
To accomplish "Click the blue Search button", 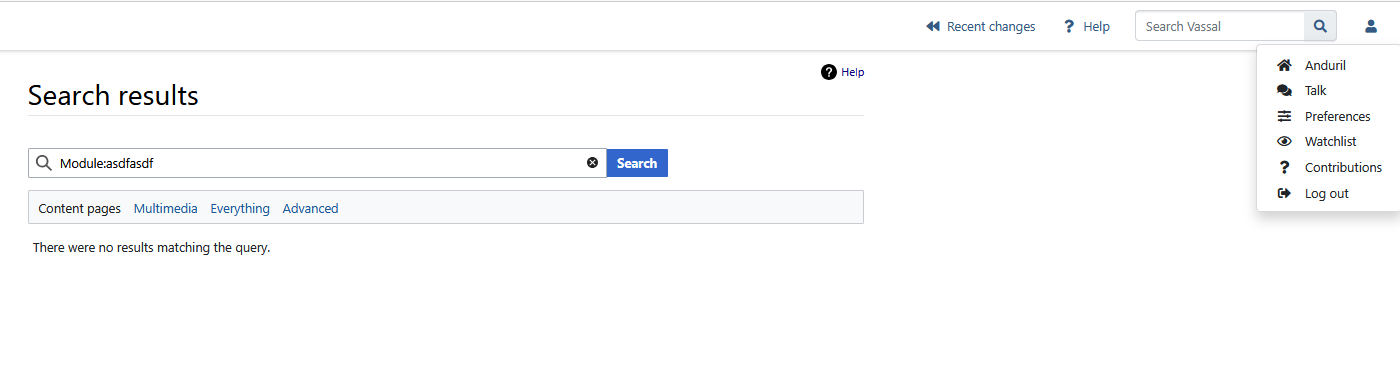I will click(637, 163).
